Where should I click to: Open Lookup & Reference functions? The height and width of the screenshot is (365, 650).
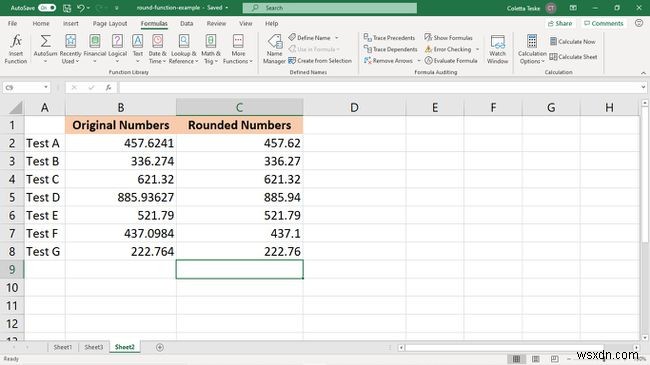184,49
